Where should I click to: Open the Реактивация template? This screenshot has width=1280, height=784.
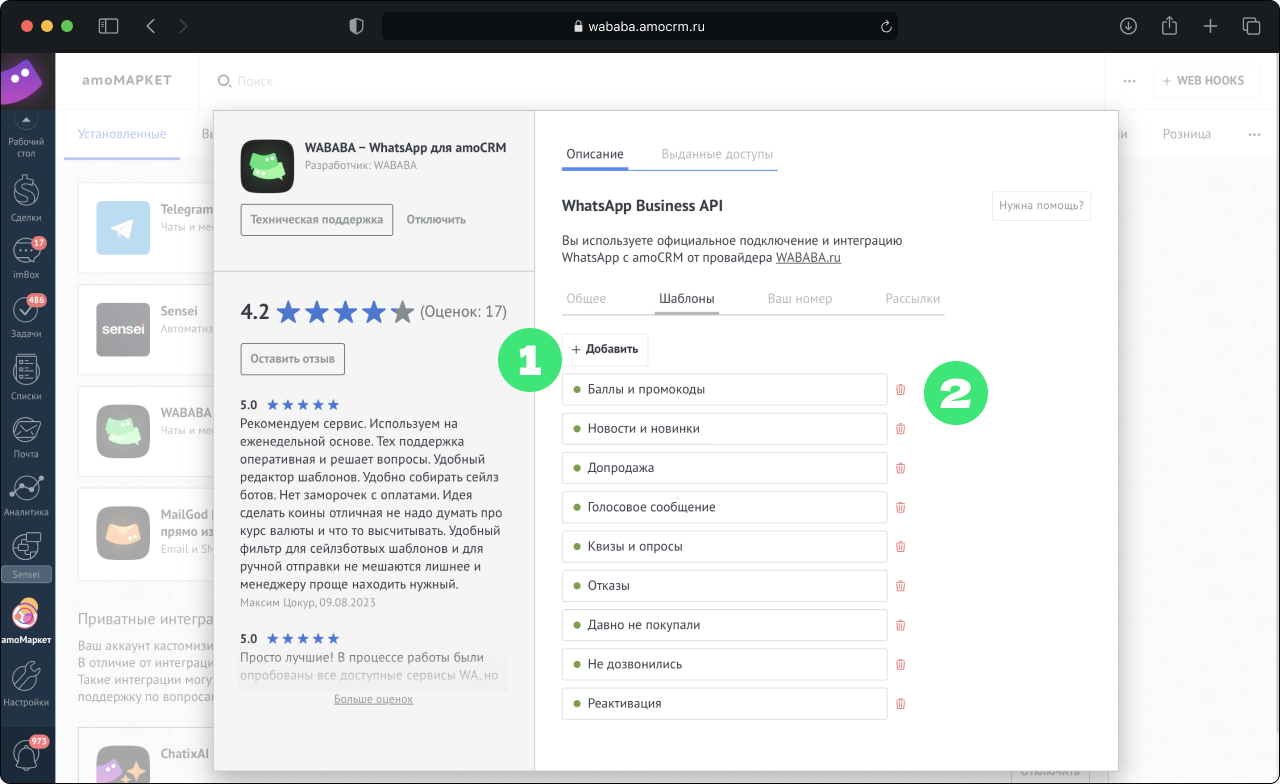pyautogui.click(x=725, y=704)
